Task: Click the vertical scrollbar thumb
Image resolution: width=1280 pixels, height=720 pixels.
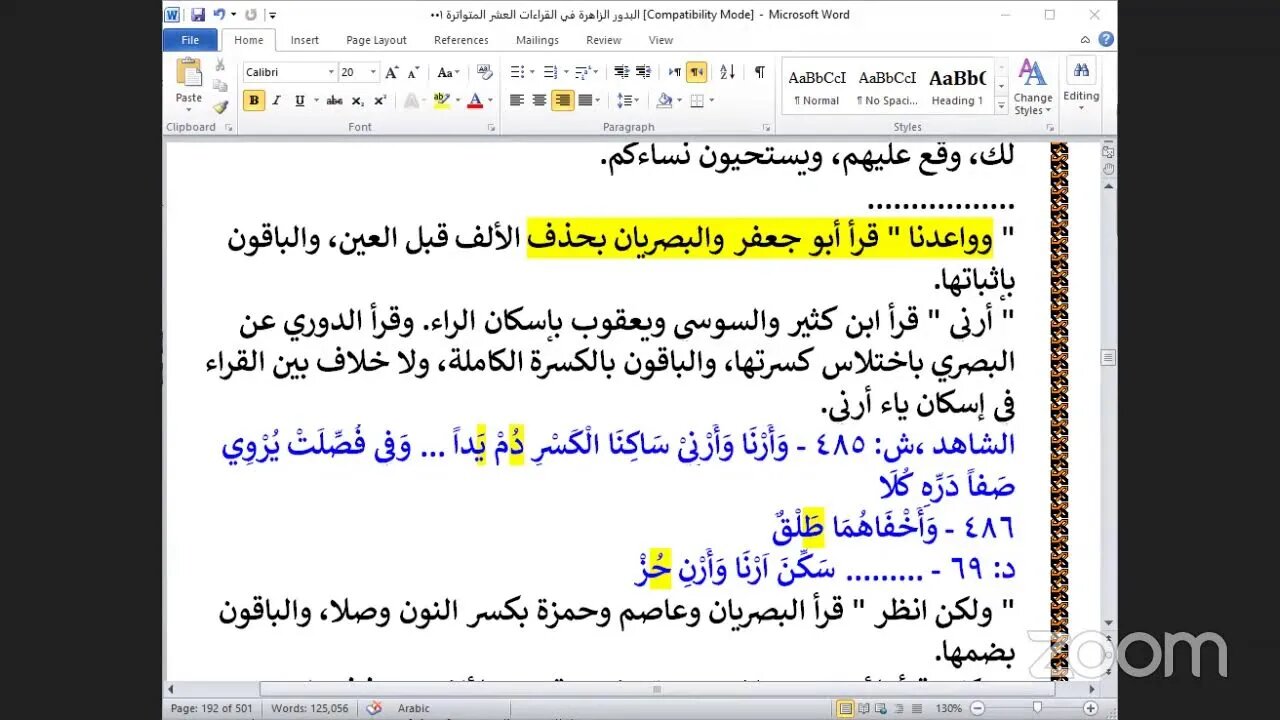Action: click(x=1108, y=357)
